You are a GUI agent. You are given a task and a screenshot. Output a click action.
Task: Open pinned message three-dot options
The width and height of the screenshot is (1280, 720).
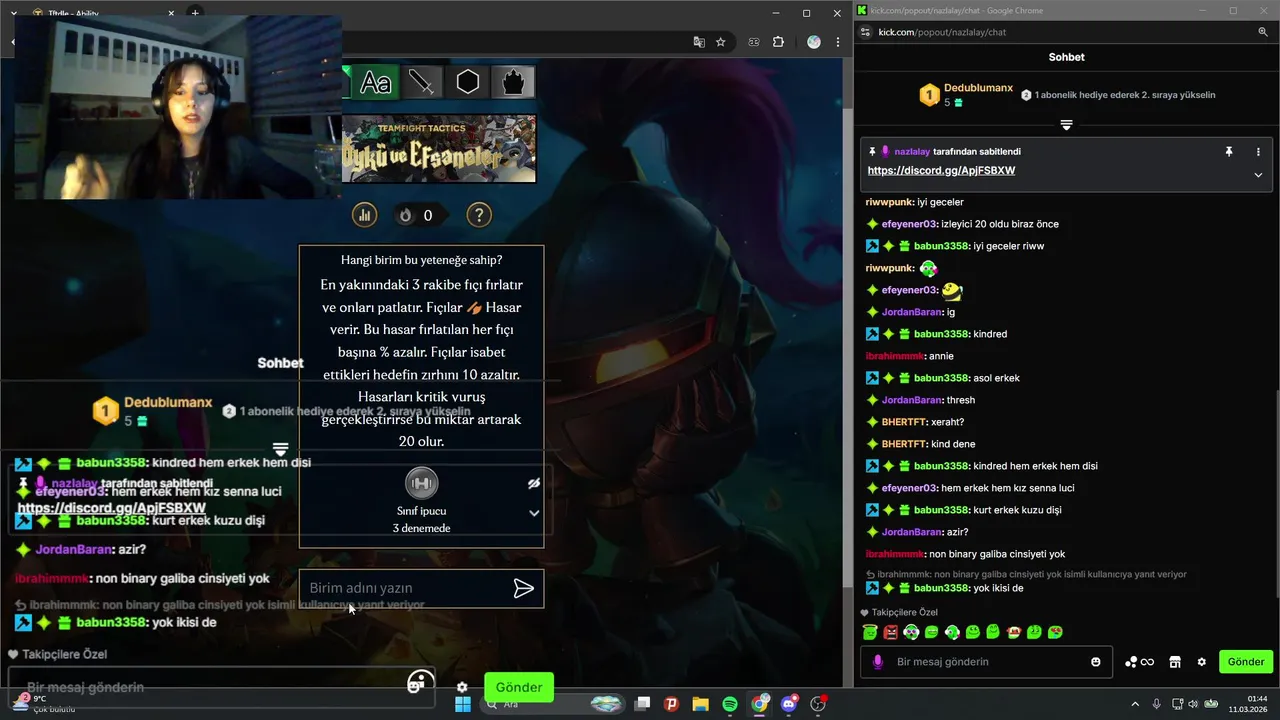tap(1258, 152)
